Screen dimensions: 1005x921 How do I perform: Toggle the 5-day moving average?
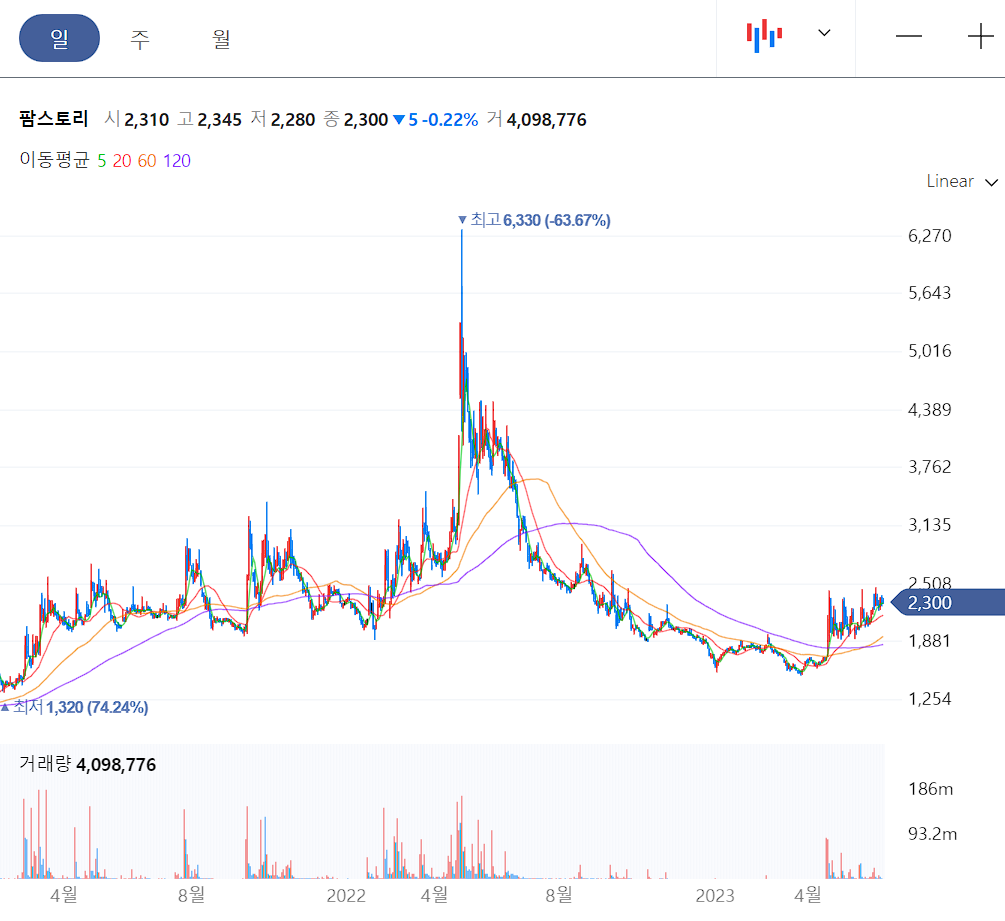pyautogui.click(x=101, y=161)
